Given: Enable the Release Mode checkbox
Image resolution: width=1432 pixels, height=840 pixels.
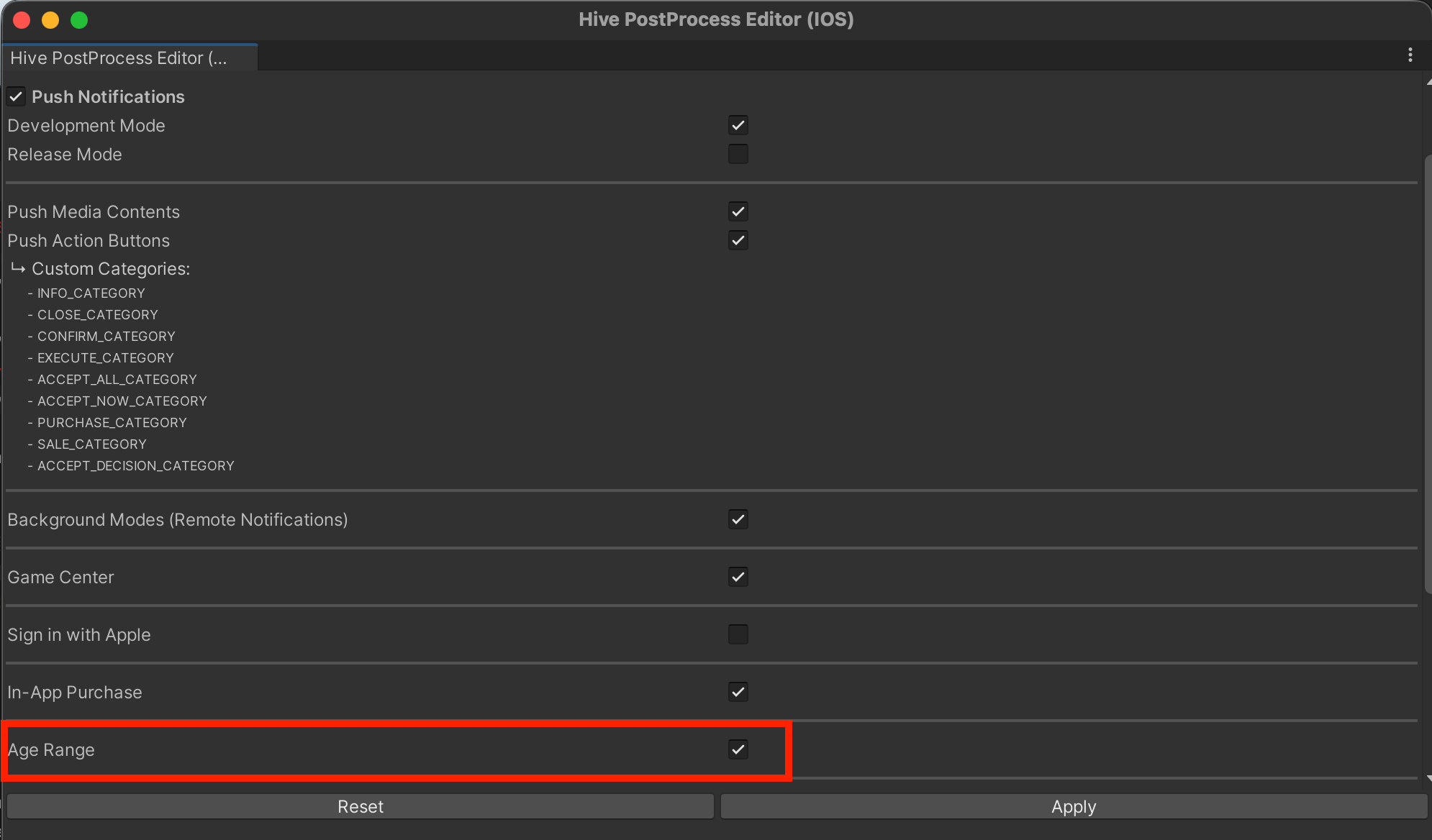Looking at the screenshot, I should click(738, 154).
